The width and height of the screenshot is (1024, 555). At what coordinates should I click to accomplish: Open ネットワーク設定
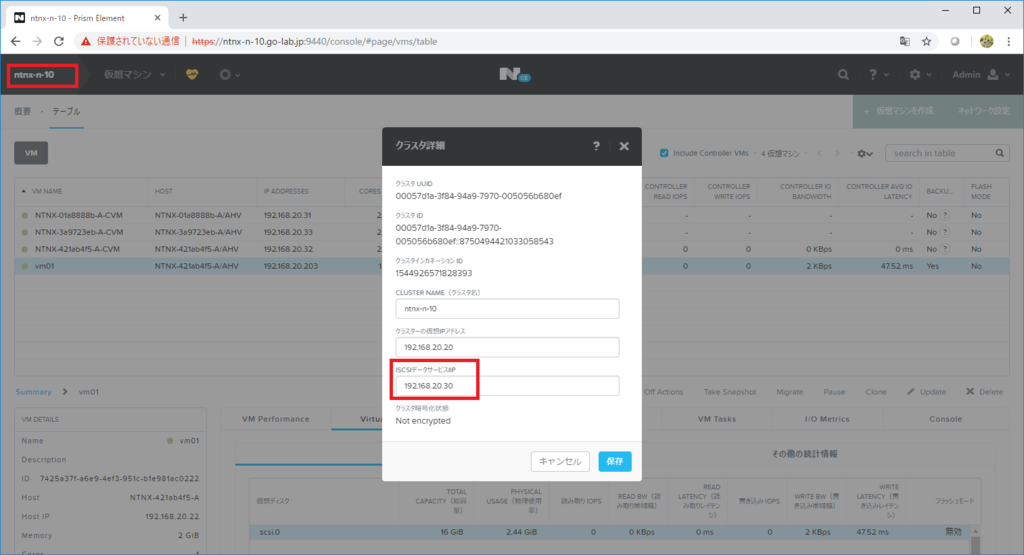[x=984, y=111]
